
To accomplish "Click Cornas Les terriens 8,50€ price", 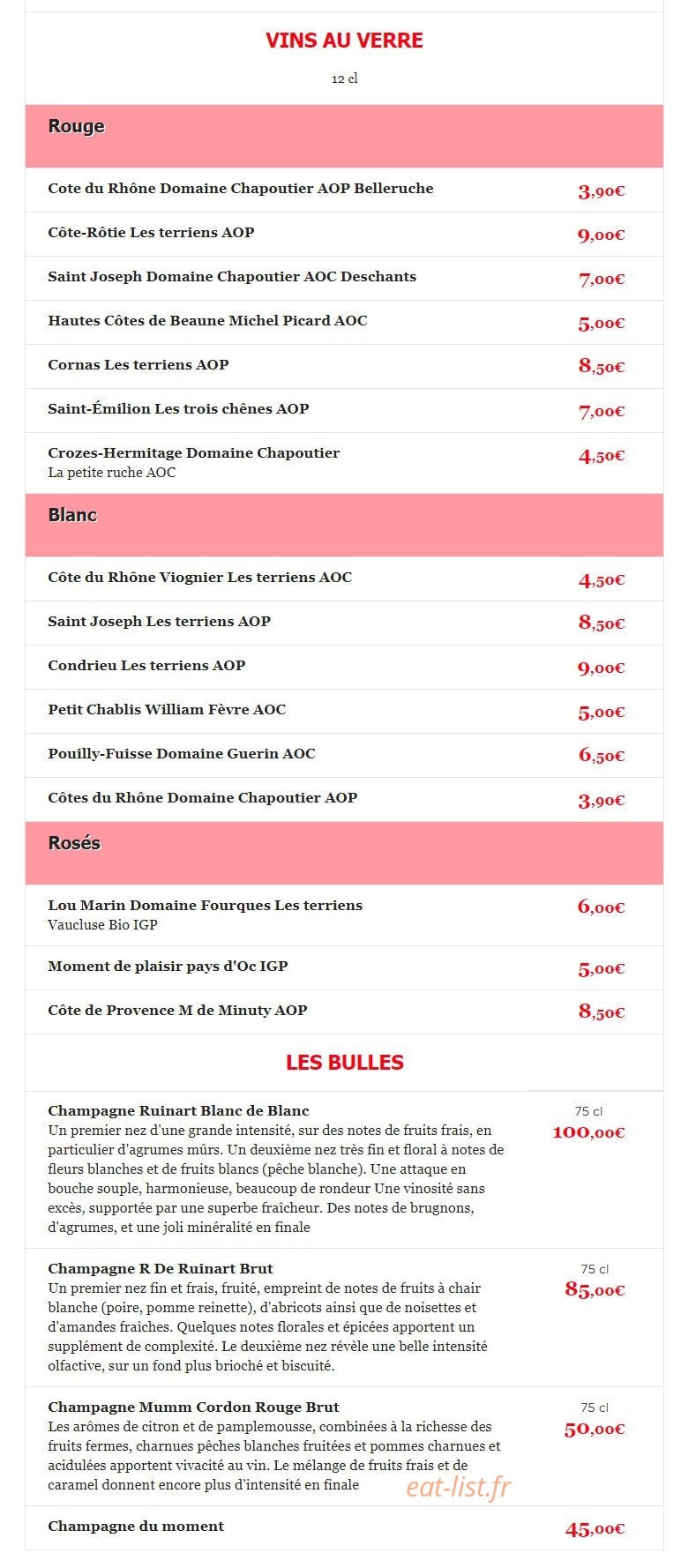I will pyautogui.click(x=602, y=366).
